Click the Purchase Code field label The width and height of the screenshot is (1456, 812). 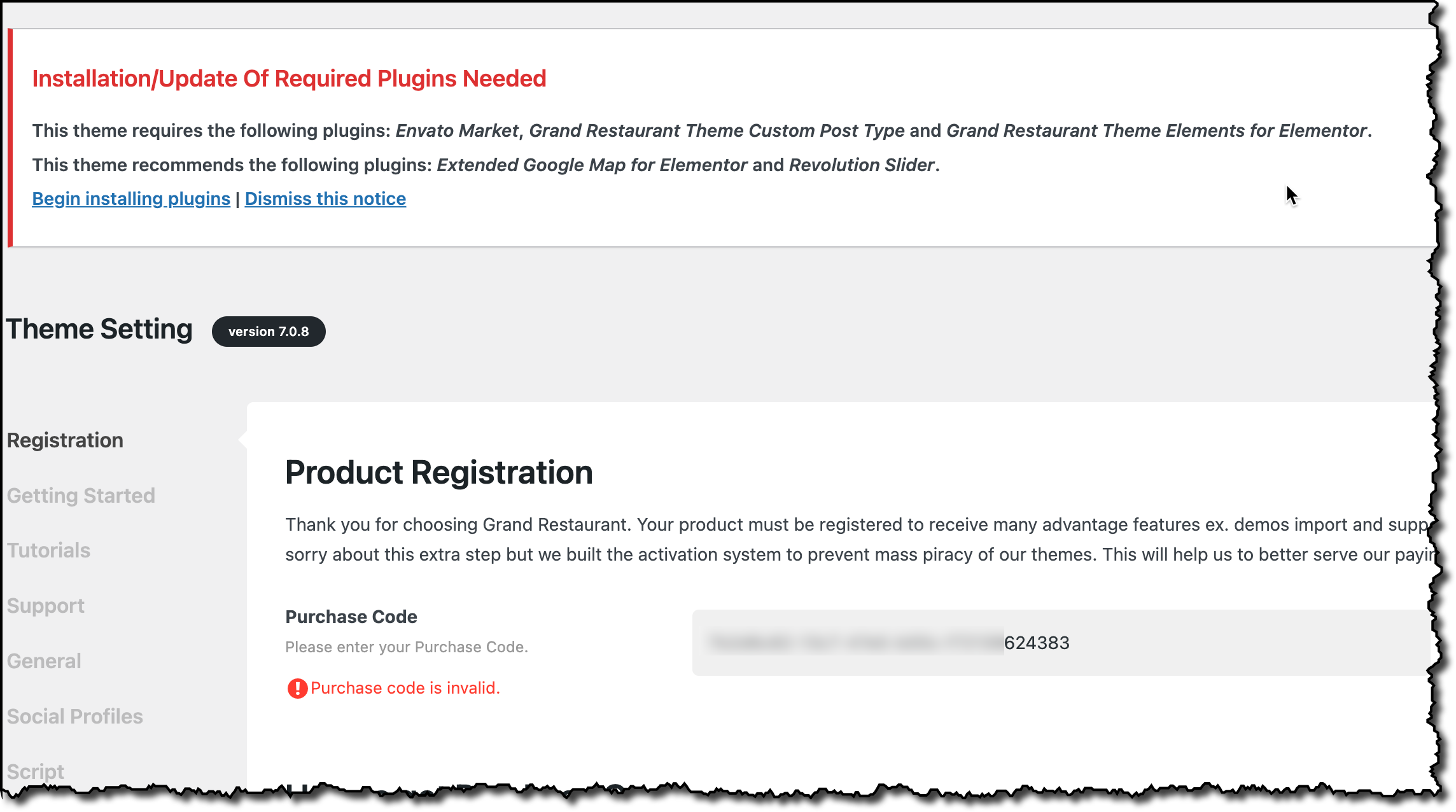coord(351,617)
